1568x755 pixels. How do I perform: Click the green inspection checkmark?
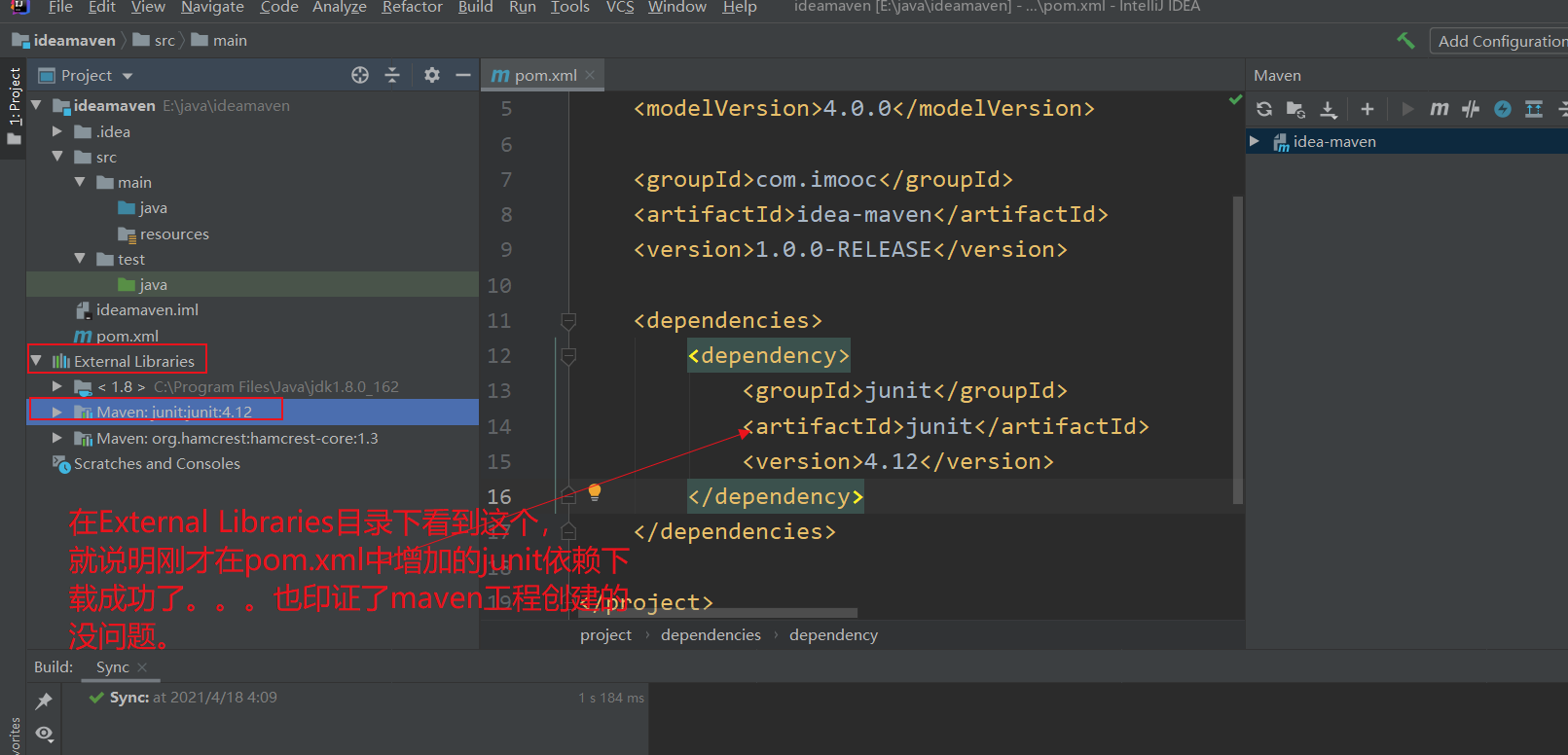[x=1235, y=99]
